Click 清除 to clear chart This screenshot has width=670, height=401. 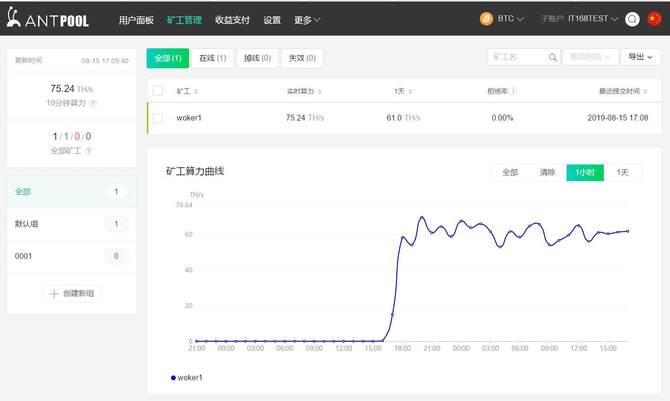click(x=547, y=172)
